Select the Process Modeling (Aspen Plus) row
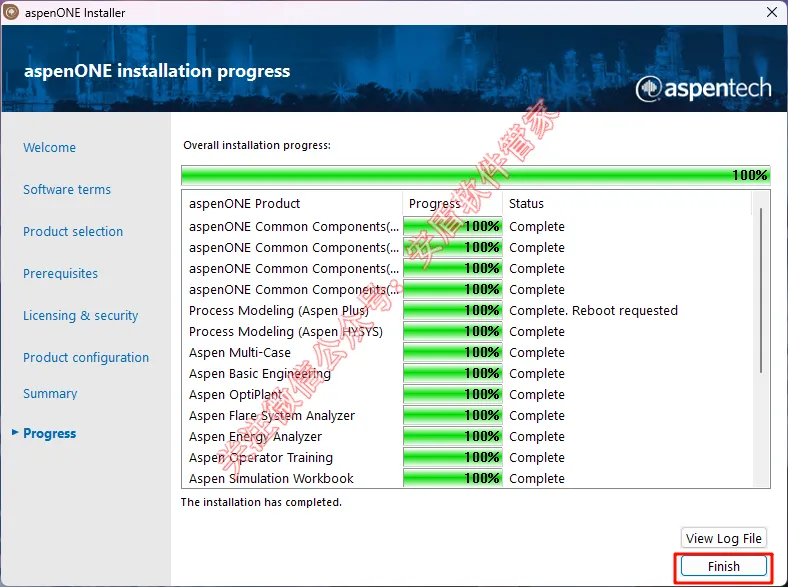 tap(467, 311)
